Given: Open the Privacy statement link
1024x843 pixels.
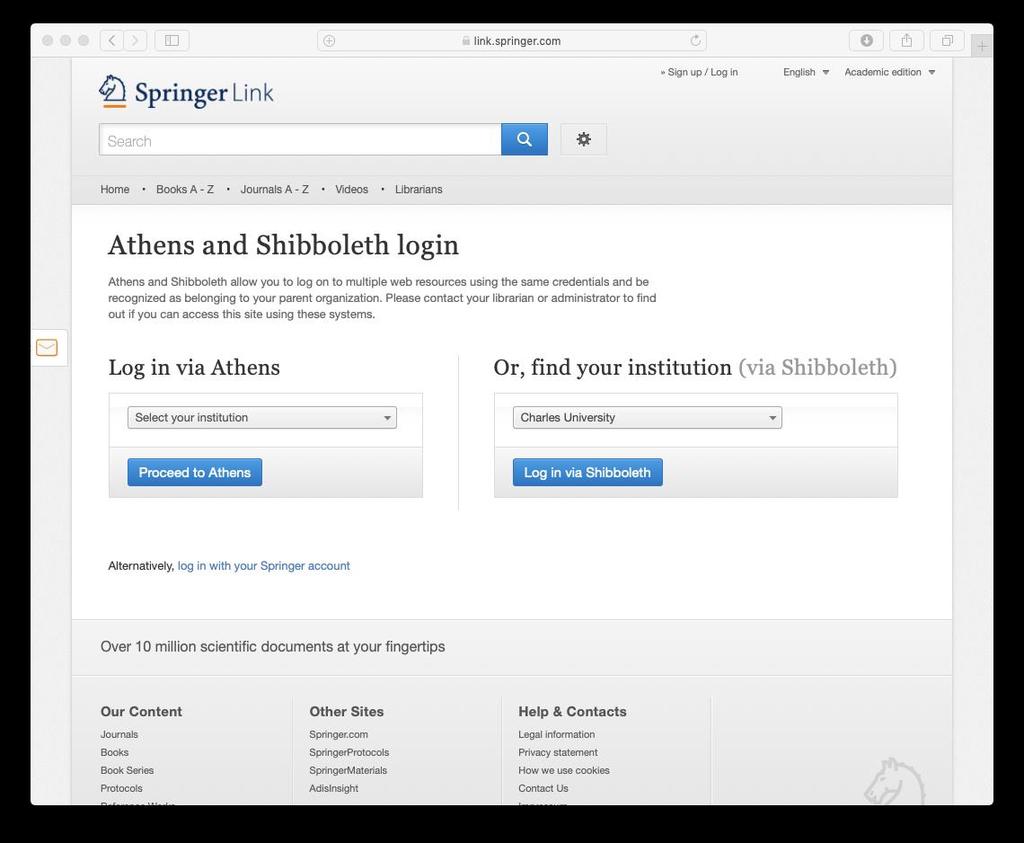Looking at the screenshot, I should [x=558, y=752].
